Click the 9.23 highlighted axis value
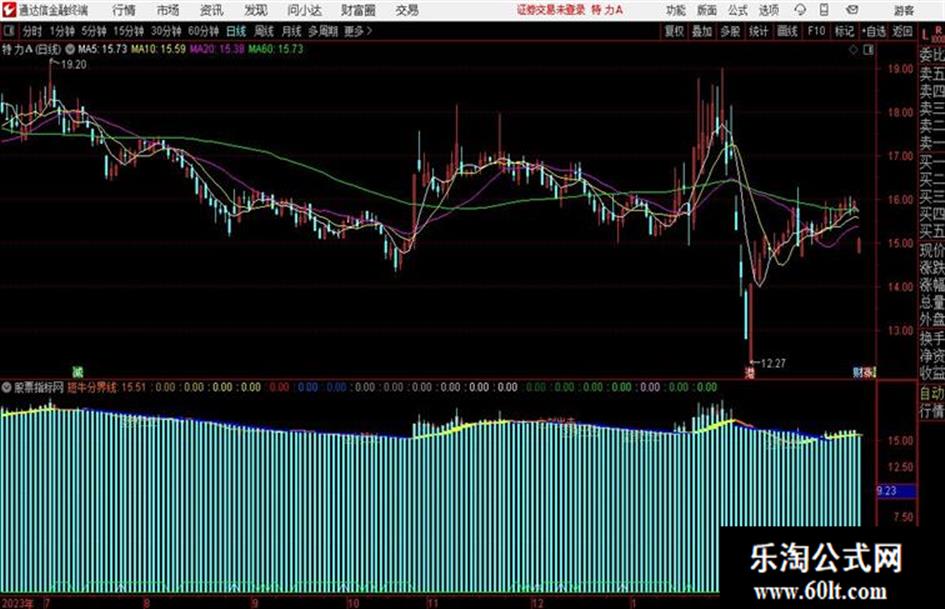Viewport: 945px width, 609px height. point(896,491)
